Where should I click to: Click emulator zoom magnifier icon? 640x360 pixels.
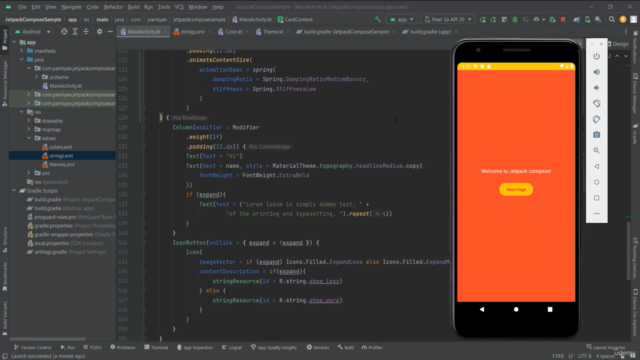(596, 151)
